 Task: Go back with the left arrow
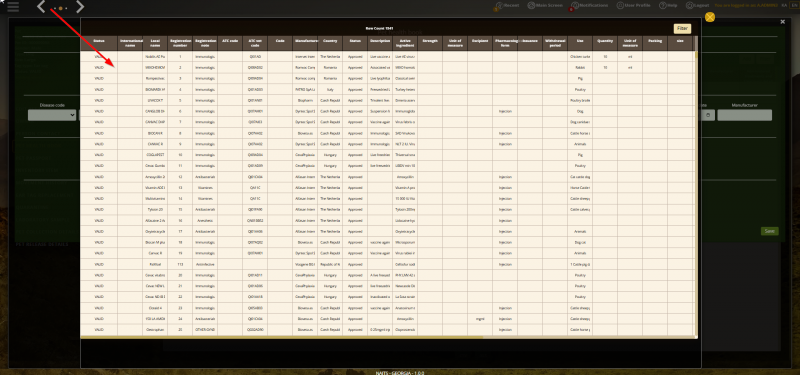[41, 7]
